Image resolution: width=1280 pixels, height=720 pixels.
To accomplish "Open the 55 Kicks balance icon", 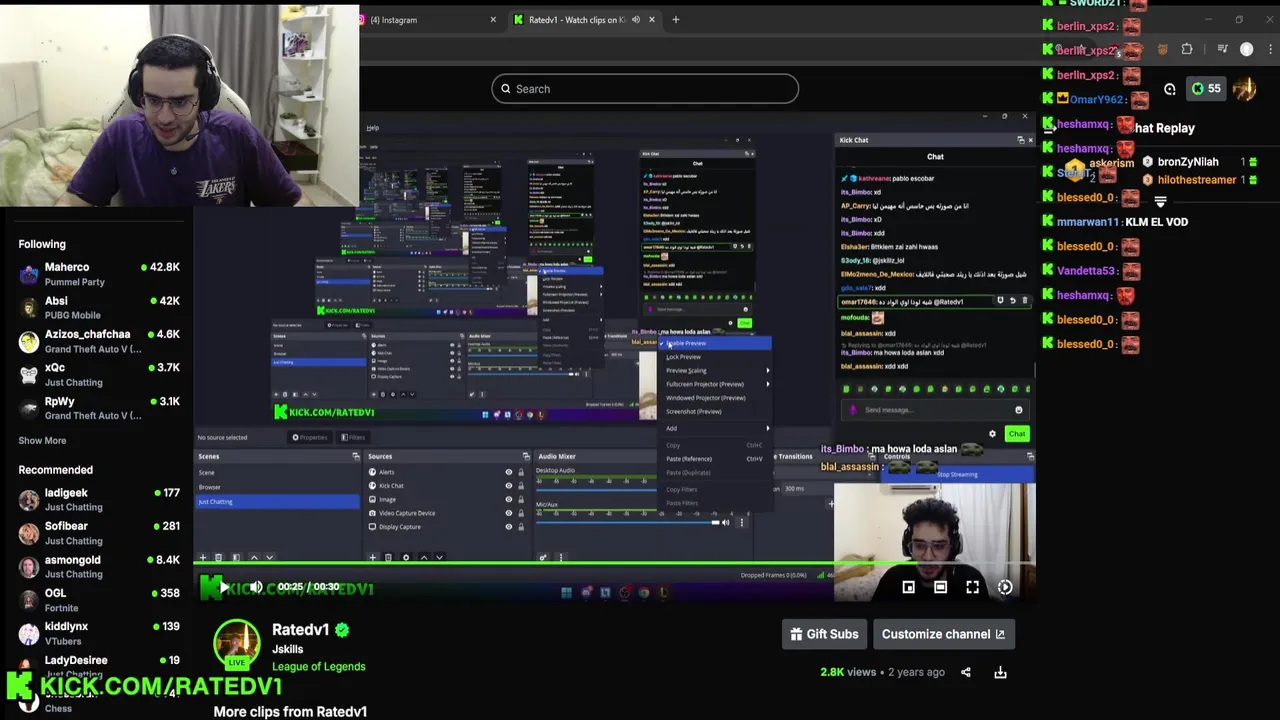I will [x=1205, y=88].
